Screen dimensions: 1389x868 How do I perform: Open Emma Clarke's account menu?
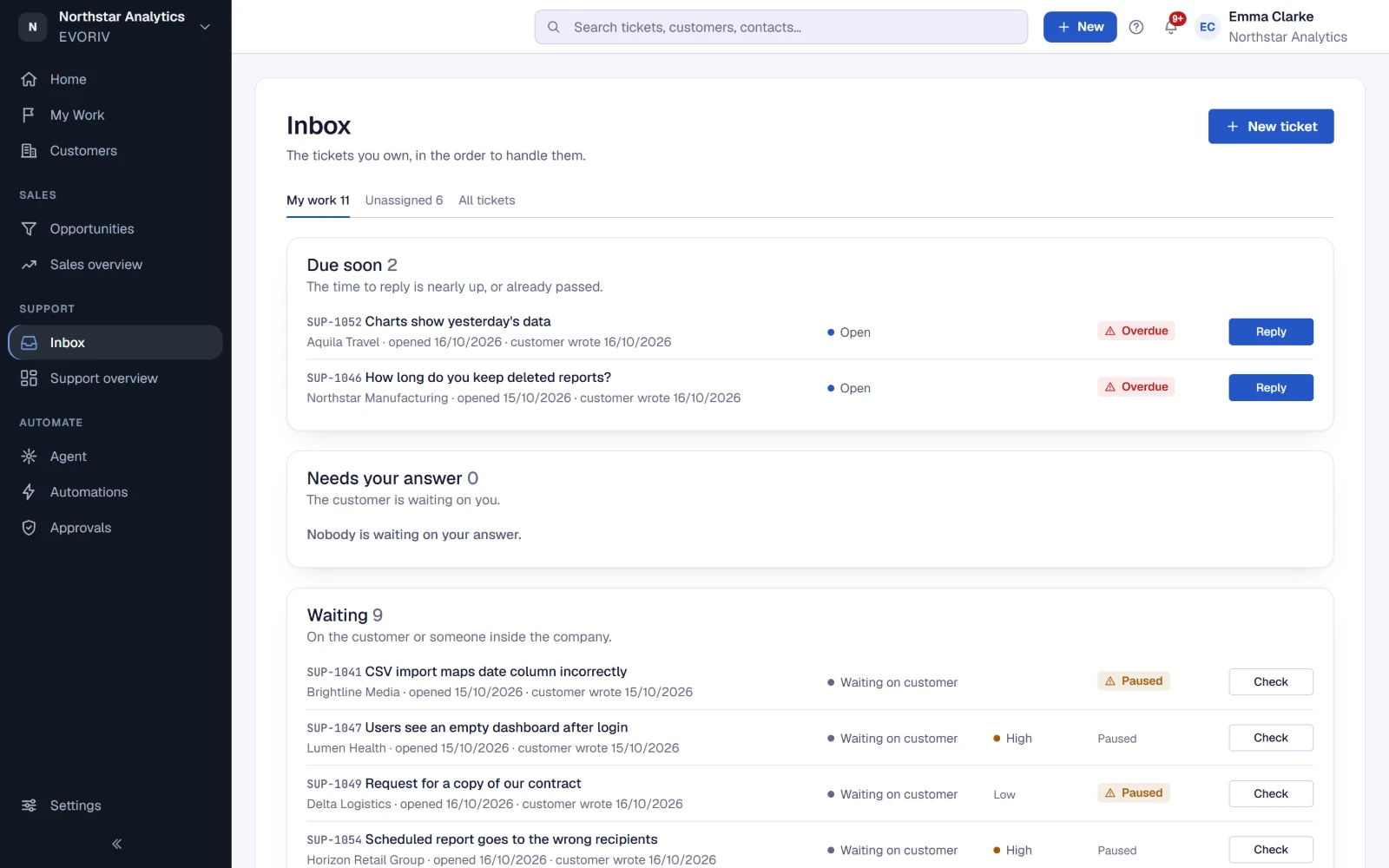tap(1271, 27)
